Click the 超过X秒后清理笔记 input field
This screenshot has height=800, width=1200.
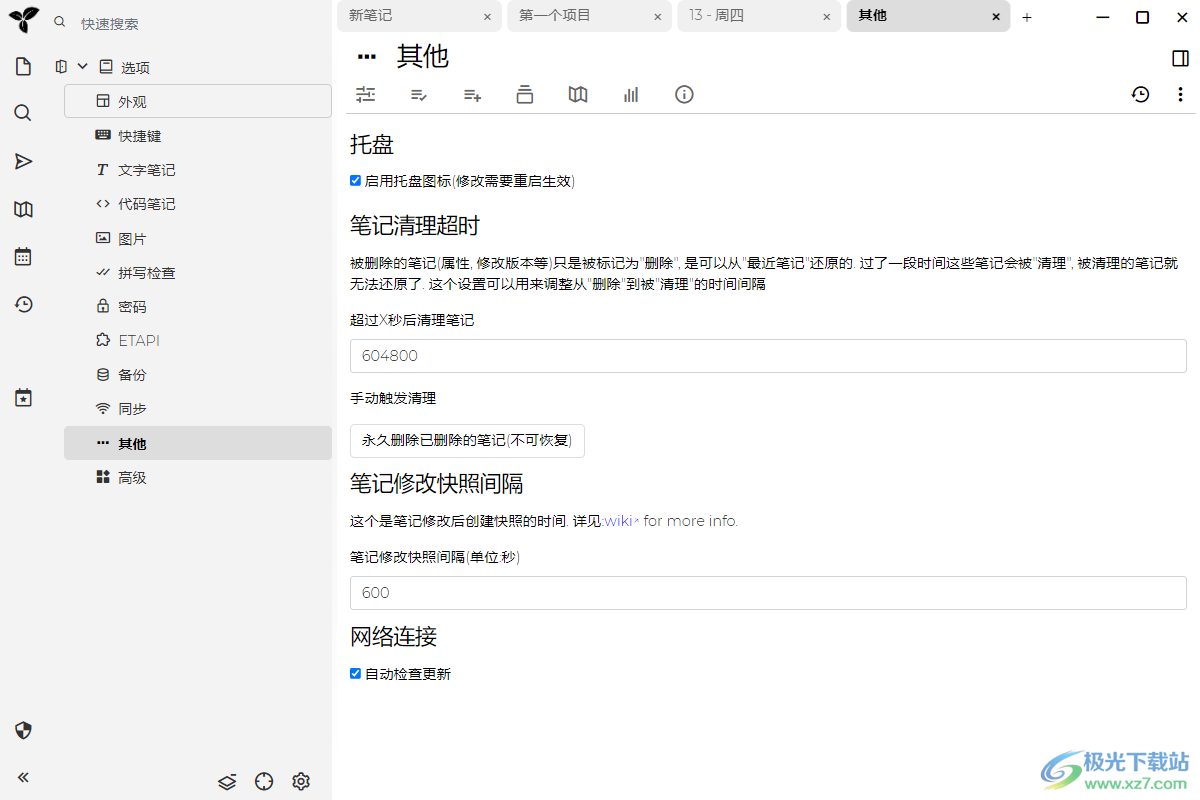[768, 356]
